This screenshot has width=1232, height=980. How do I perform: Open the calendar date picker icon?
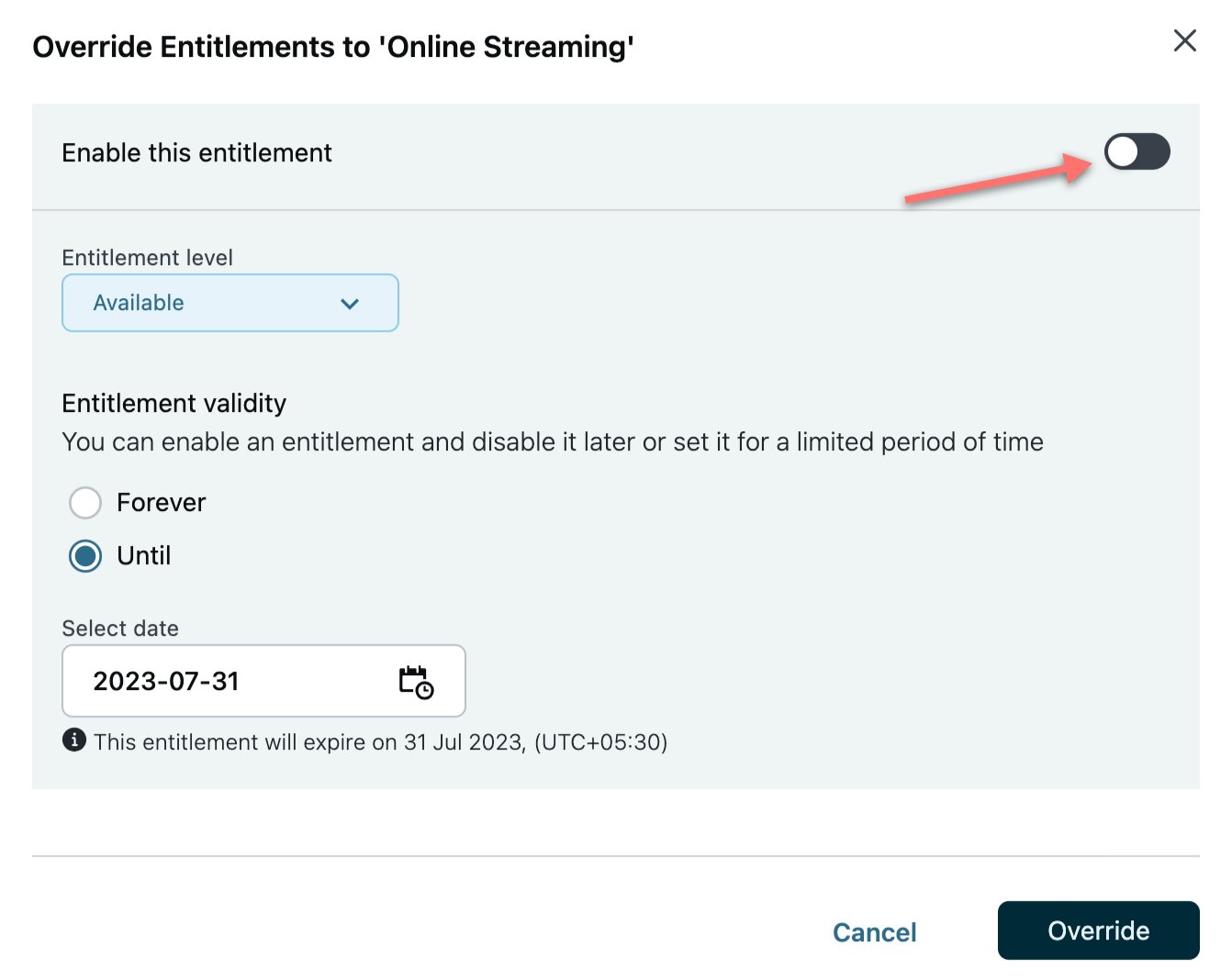point(416,682)
